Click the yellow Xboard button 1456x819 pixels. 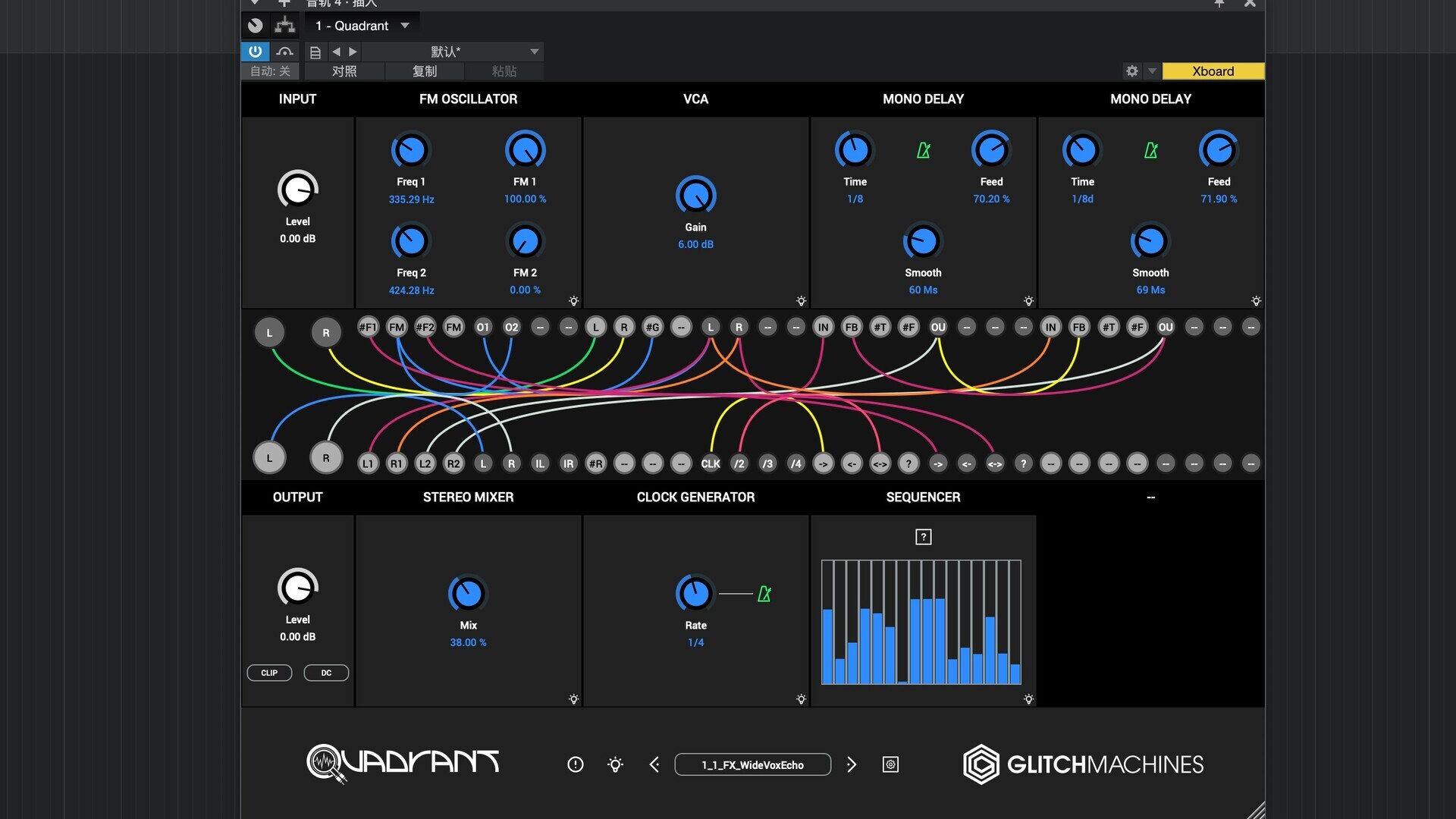pos(1213,71)
